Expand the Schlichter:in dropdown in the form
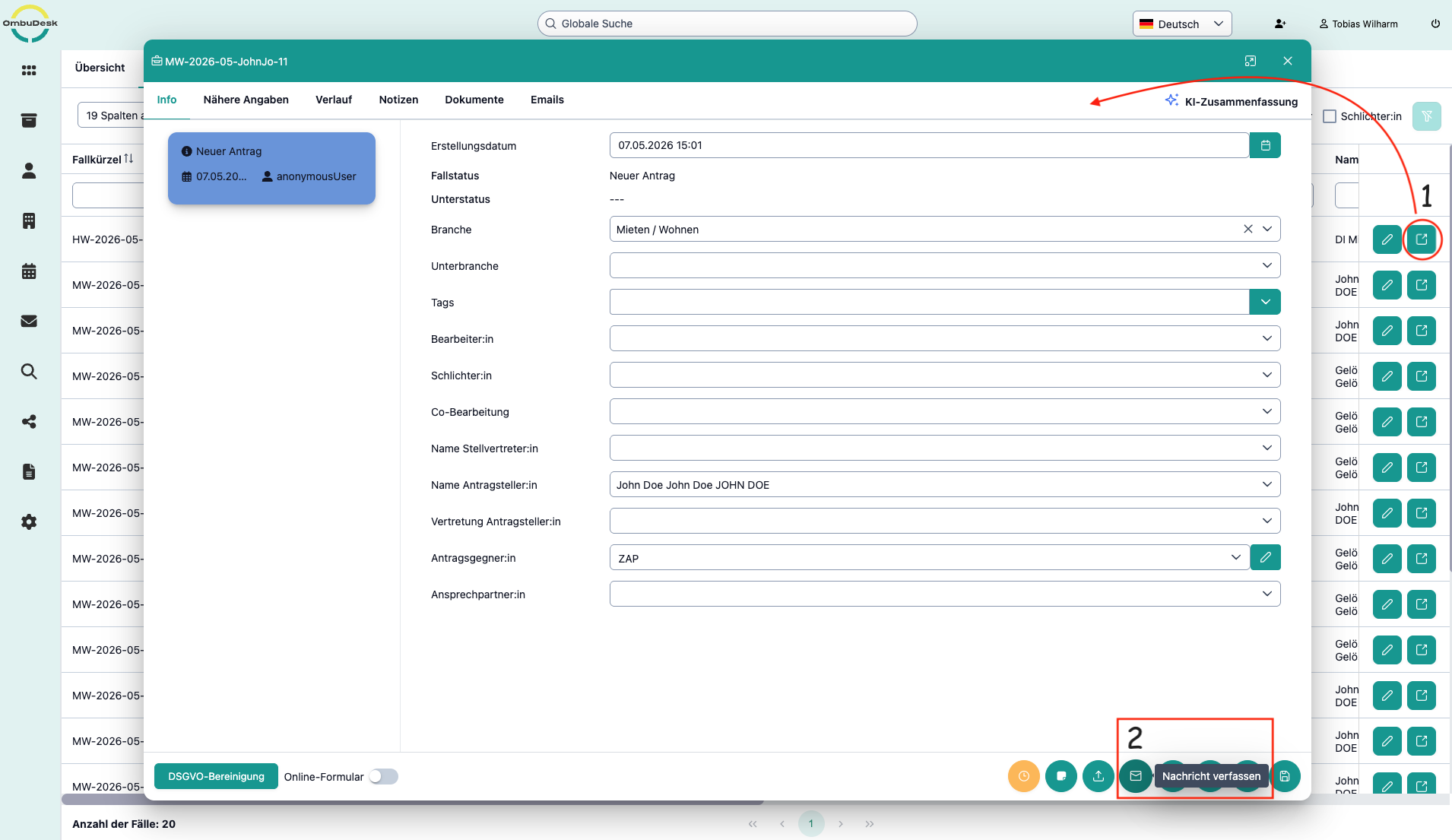This screenshot has height=840, width=1452. pos(1267,375)
